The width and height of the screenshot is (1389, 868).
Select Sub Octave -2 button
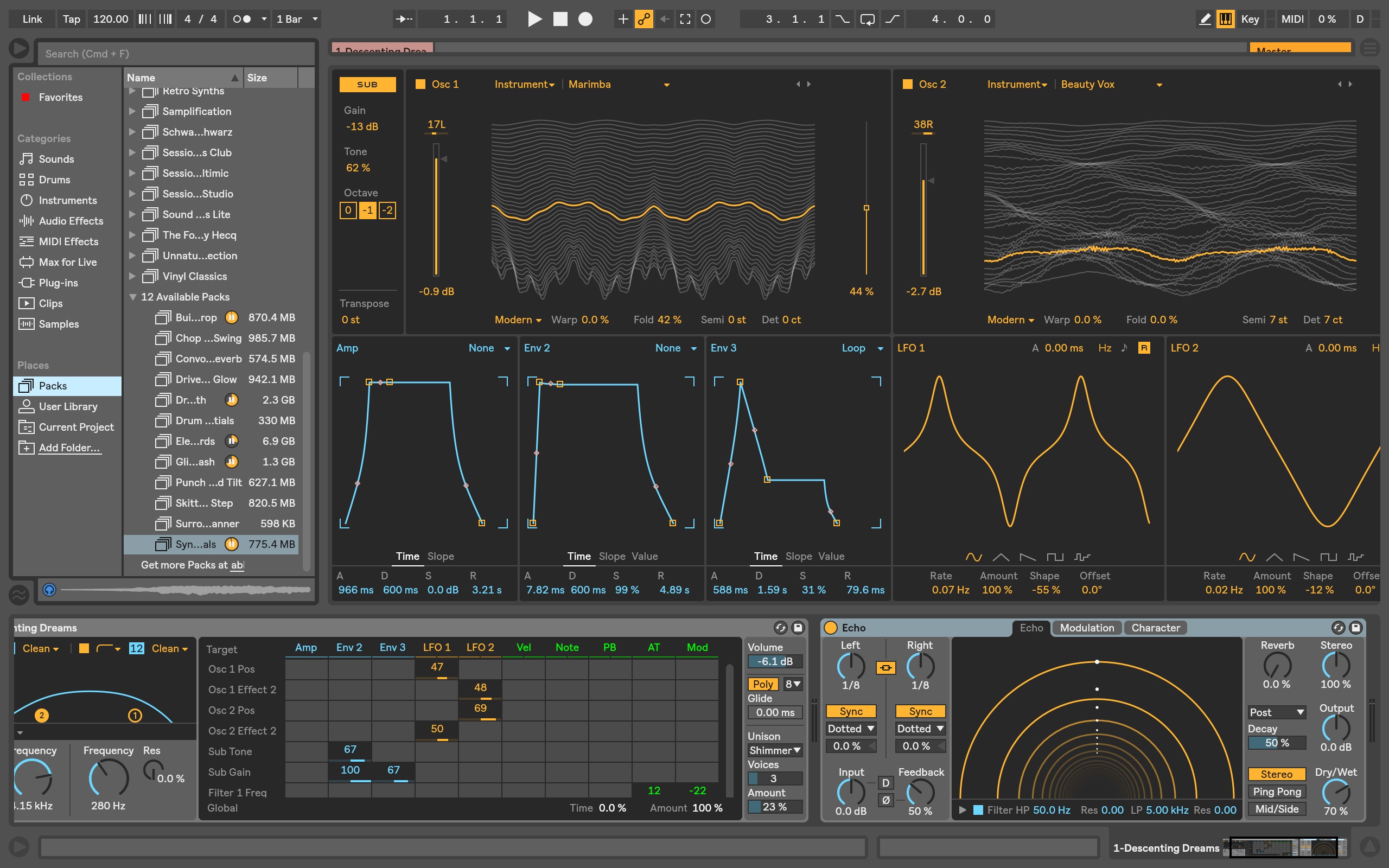pyautogui.click(x=387, y=210)
